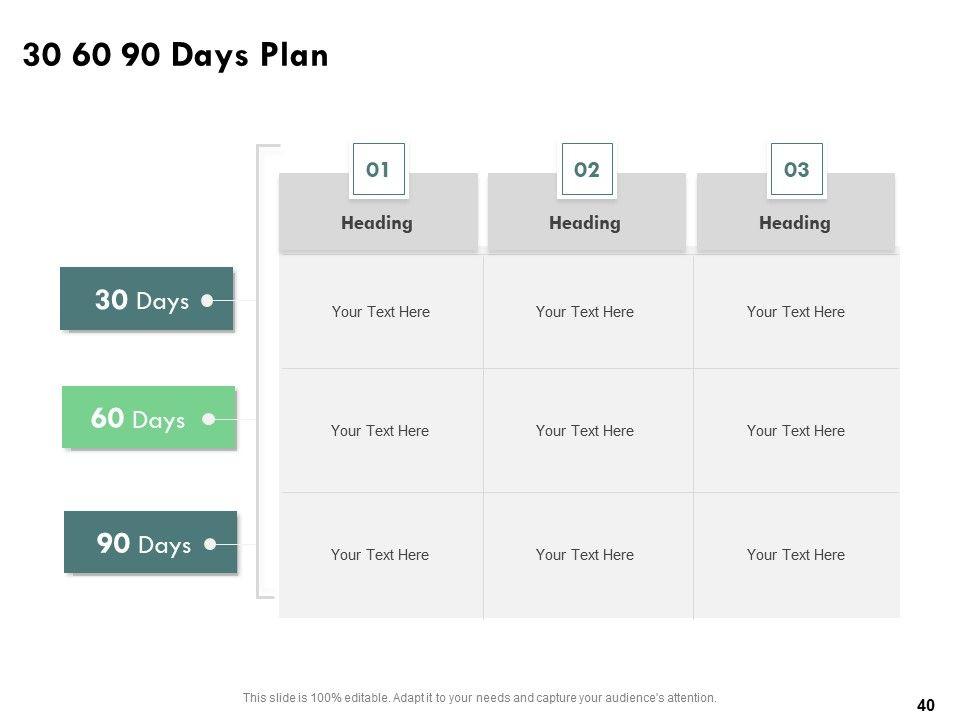Click the Heading label under box 02
This screenshot has width=960, height=720.
(x=585, y=223)
